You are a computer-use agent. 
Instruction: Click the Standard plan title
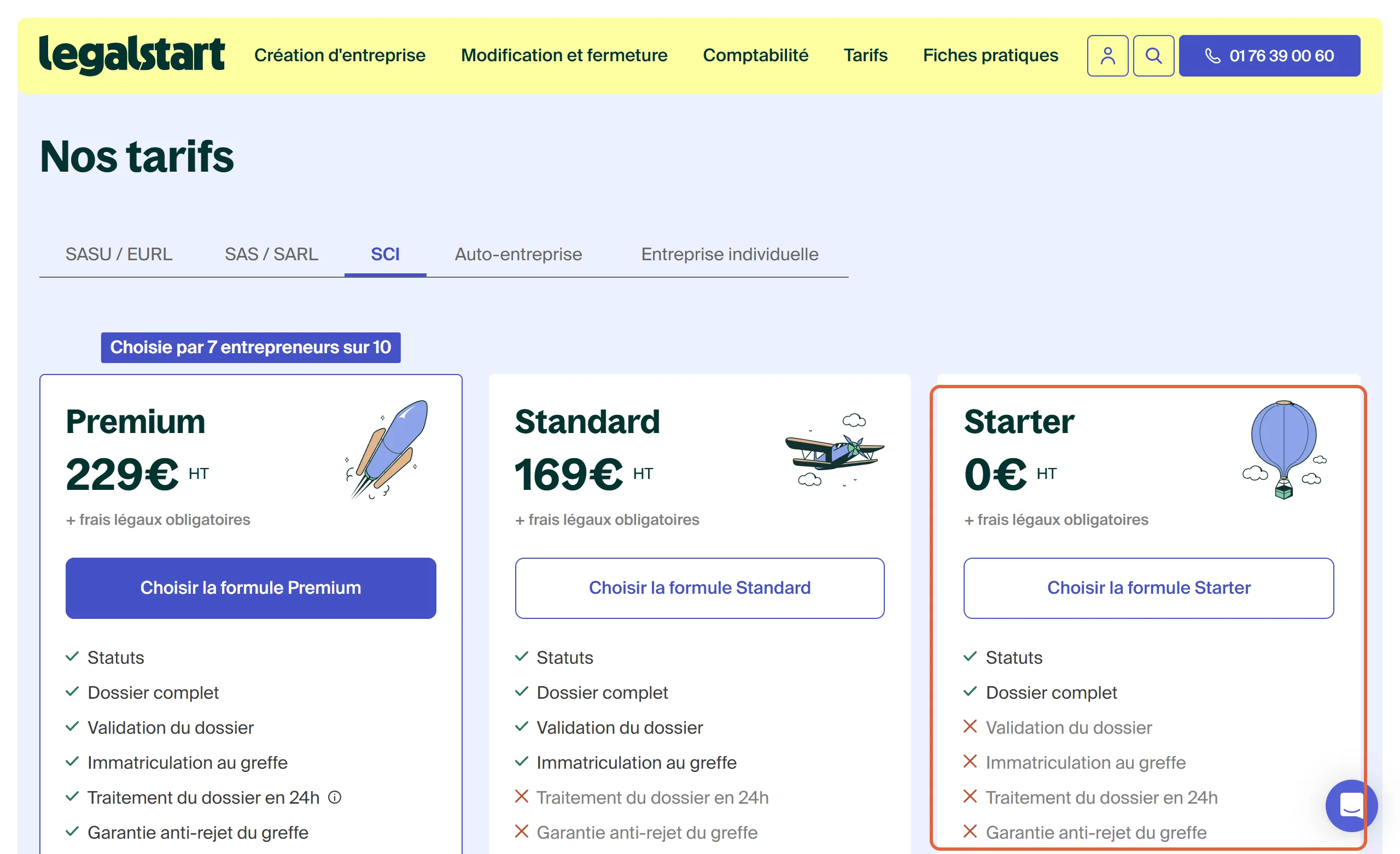587,422
